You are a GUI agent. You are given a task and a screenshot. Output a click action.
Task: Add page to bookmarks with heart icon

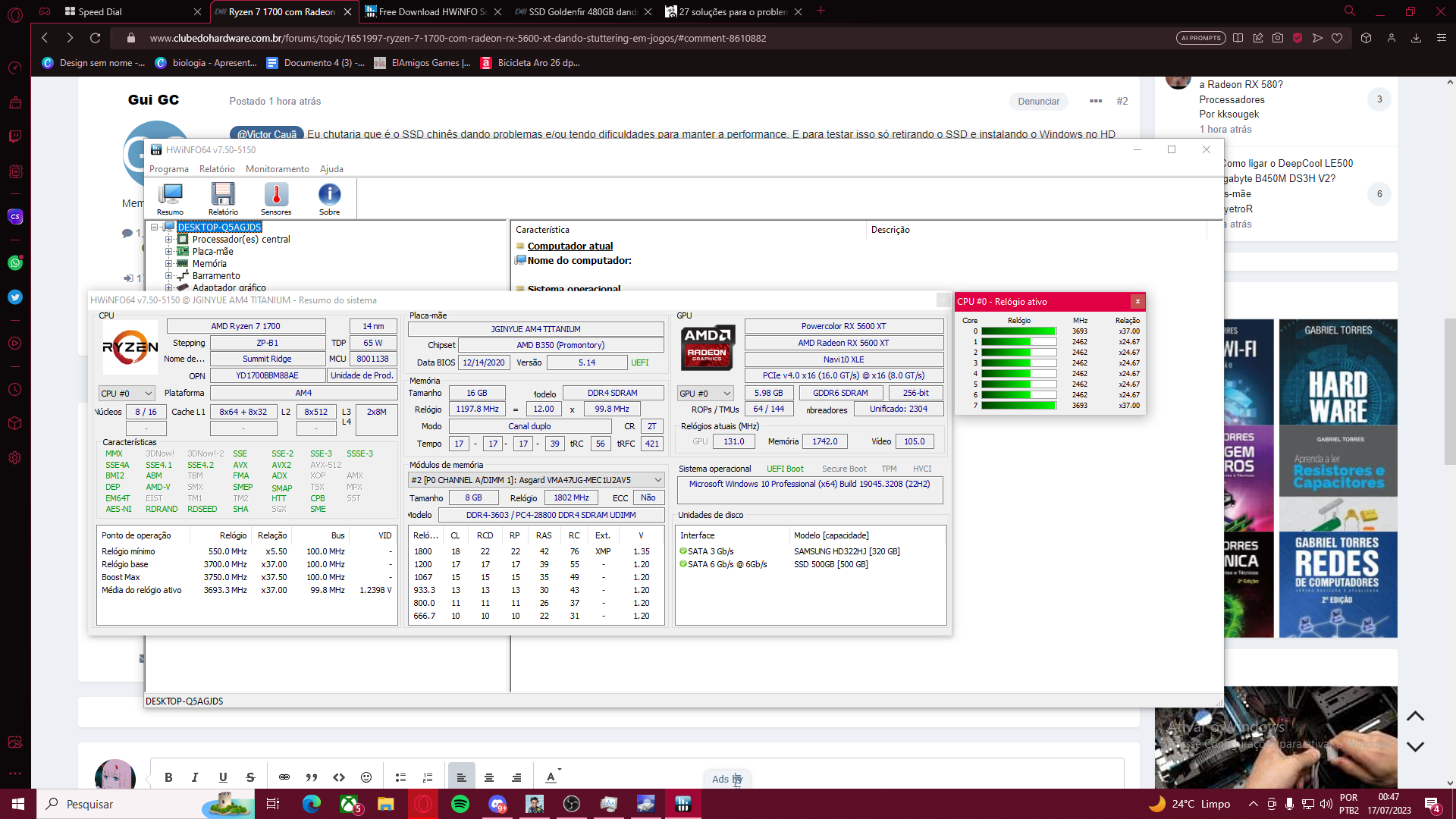[x=1337, y=38]
